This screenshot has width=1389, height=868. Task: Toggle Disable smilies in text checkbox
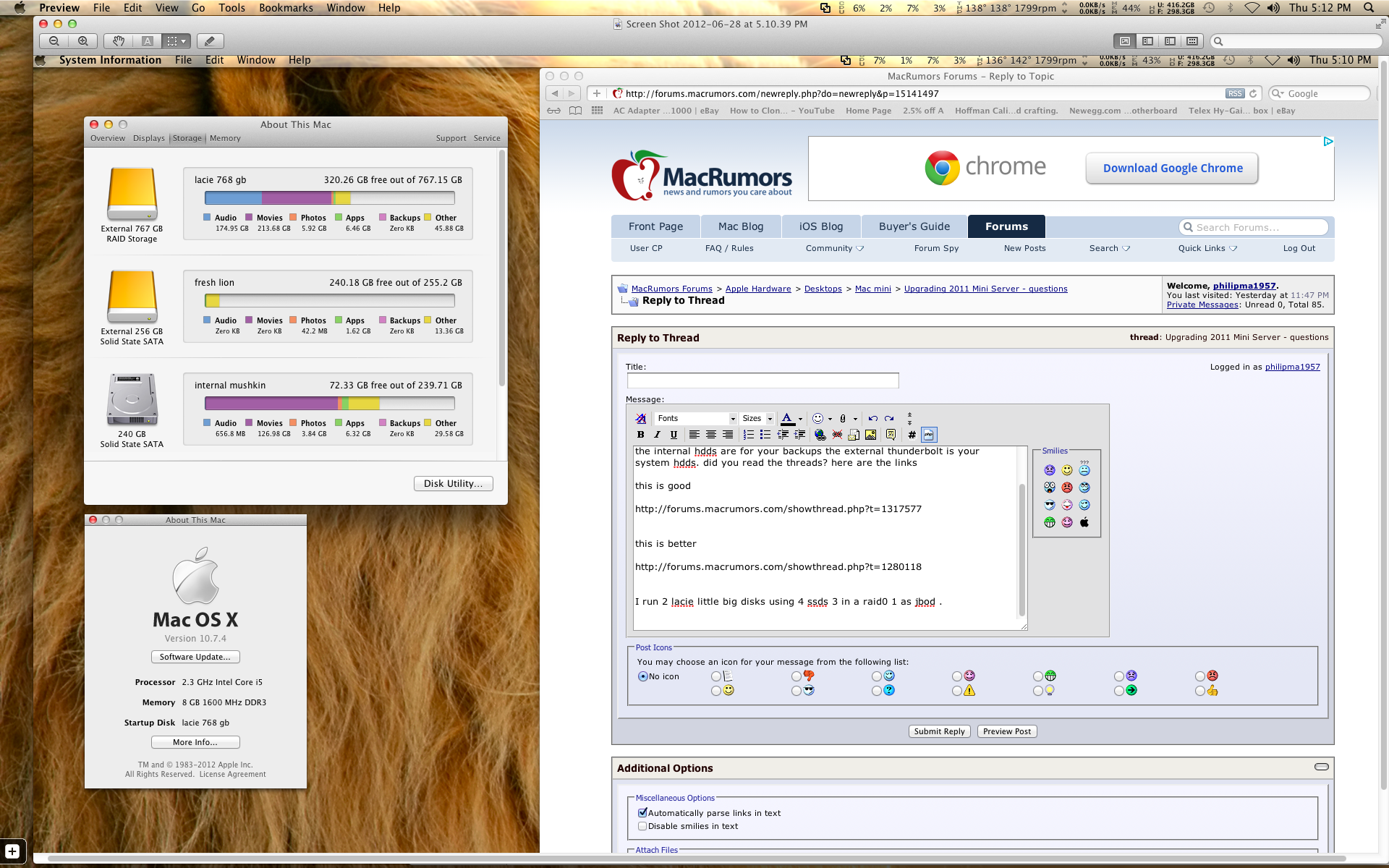(642, 826)
